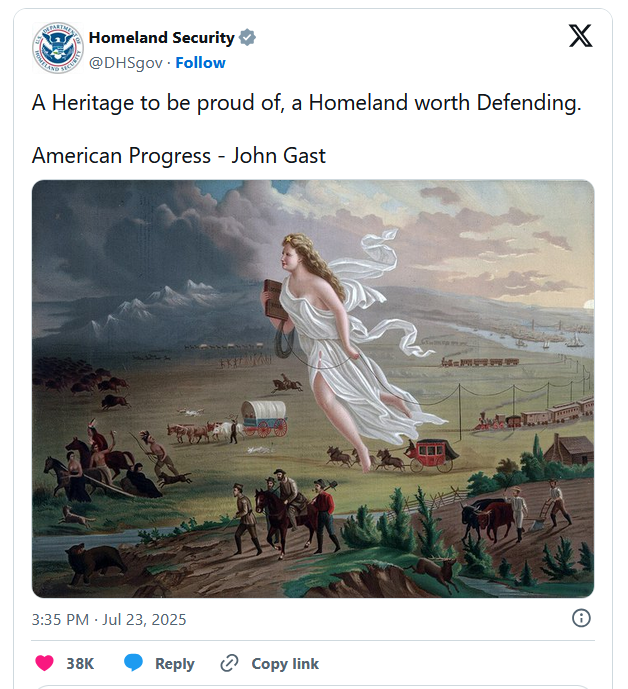This screenshot has width=628, height=689.
Task: Open the X logo
Action: (581, 36)
